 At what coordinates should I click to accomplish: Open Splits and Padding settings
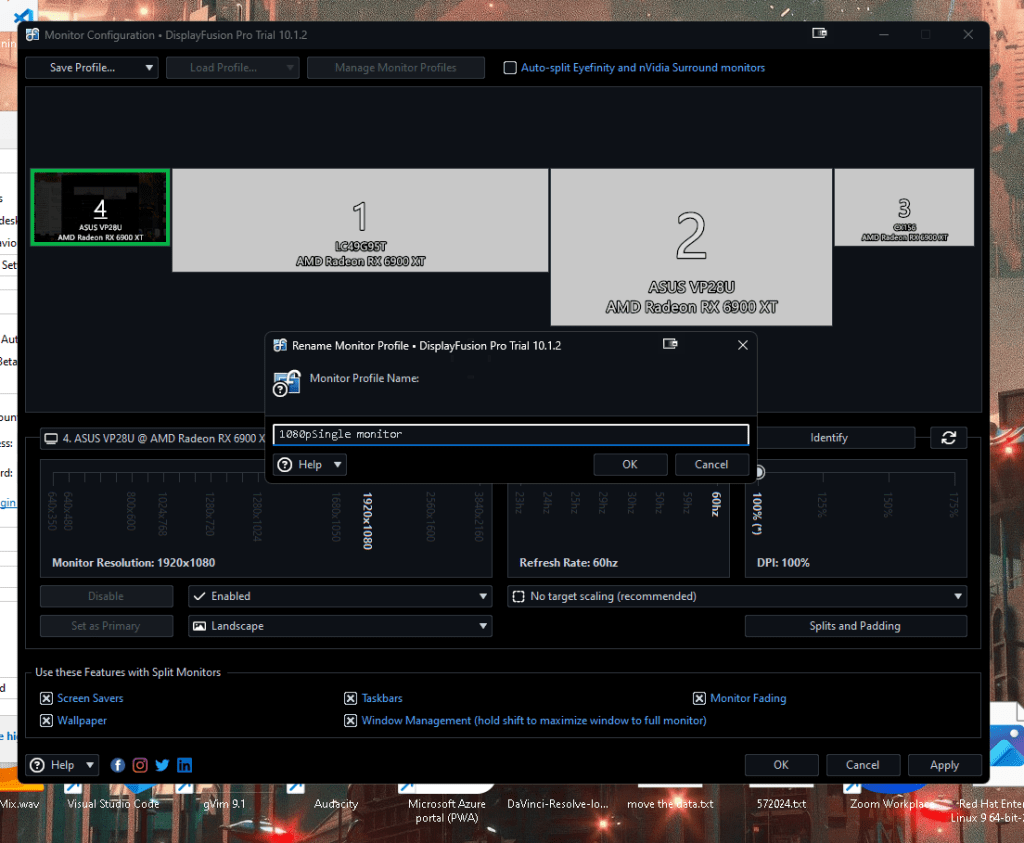(855, 626)
